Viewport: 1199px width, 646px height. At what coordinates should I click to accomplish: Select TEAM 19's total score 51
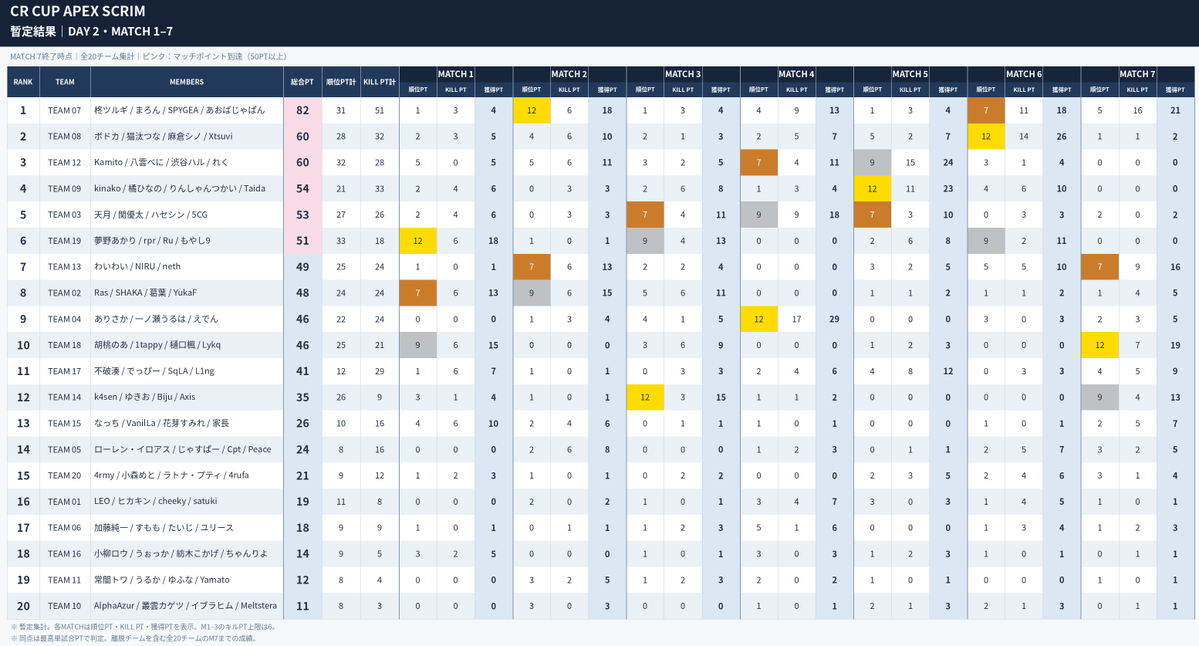303,241
